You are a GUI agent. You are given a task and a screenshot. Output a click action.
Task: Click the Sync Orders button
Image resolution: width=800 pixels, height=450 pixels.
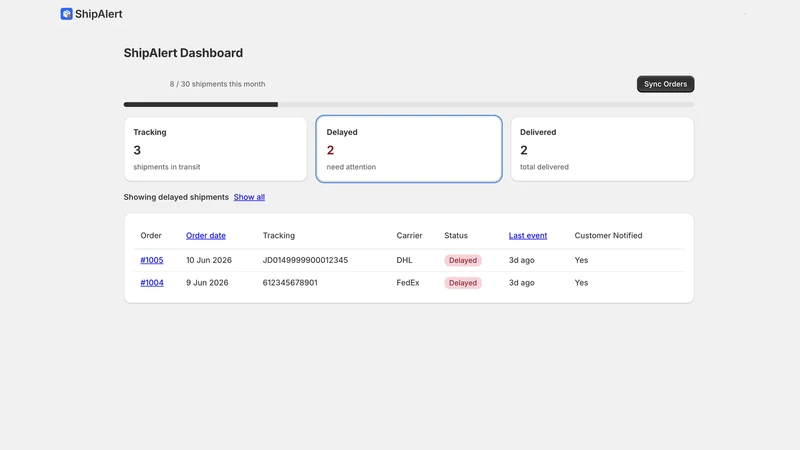pos(665,84)
